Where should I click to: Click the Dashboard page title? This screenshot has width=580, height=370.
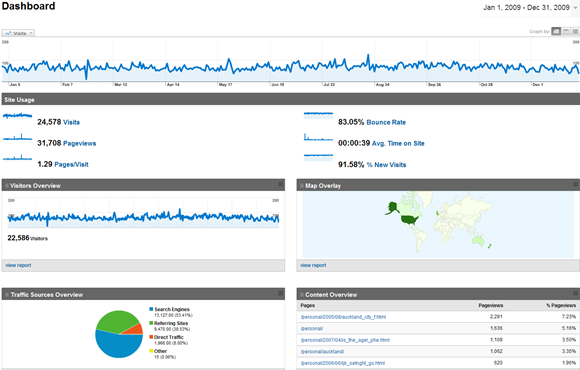(28, 6)
